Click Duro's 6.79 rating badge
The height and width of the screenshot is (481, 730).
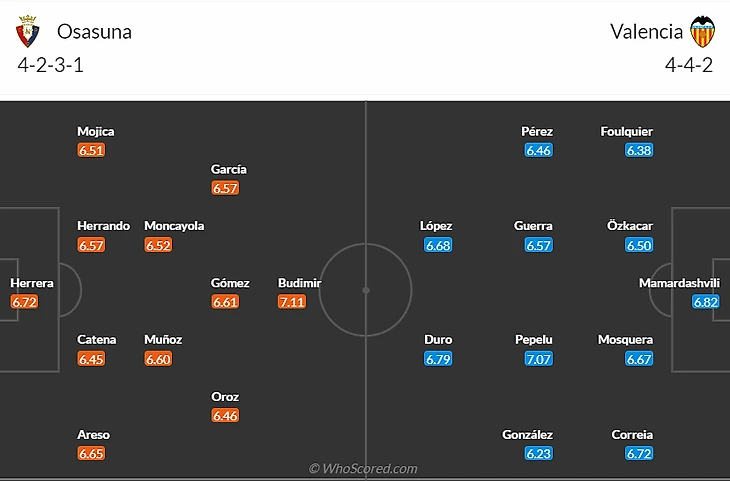438,359
